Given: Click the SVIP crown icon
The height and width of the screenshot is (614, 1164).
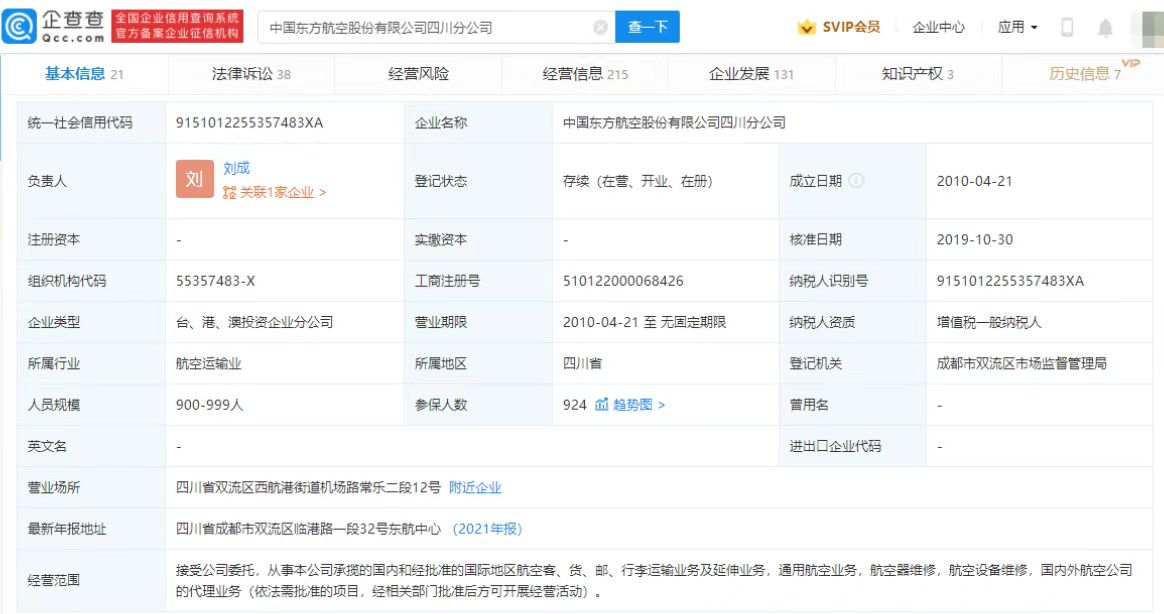Looking at the screenshot, I should 806,27.
